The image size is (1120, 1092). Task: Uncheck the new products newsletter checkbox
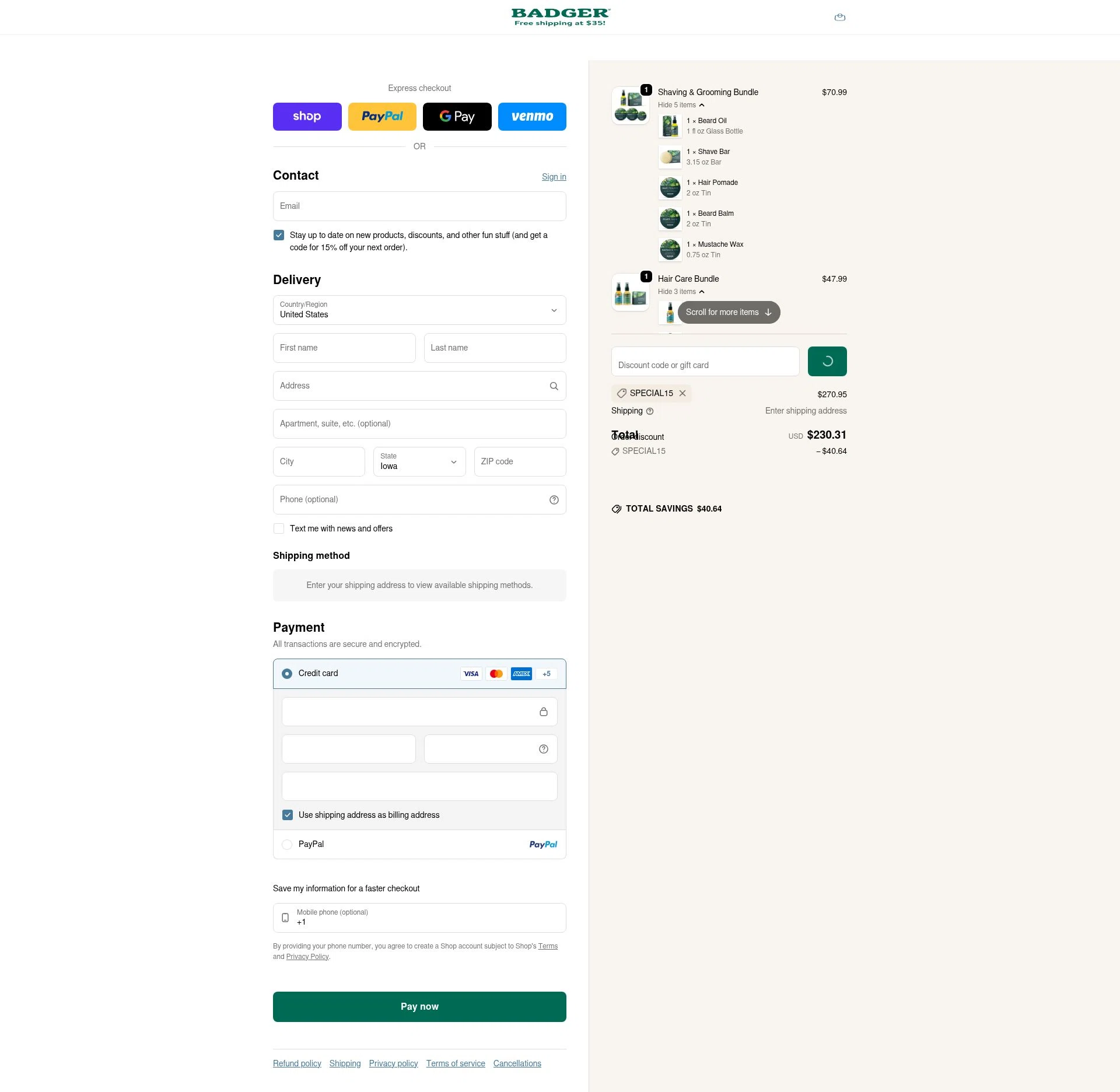(x=279, y=235)
